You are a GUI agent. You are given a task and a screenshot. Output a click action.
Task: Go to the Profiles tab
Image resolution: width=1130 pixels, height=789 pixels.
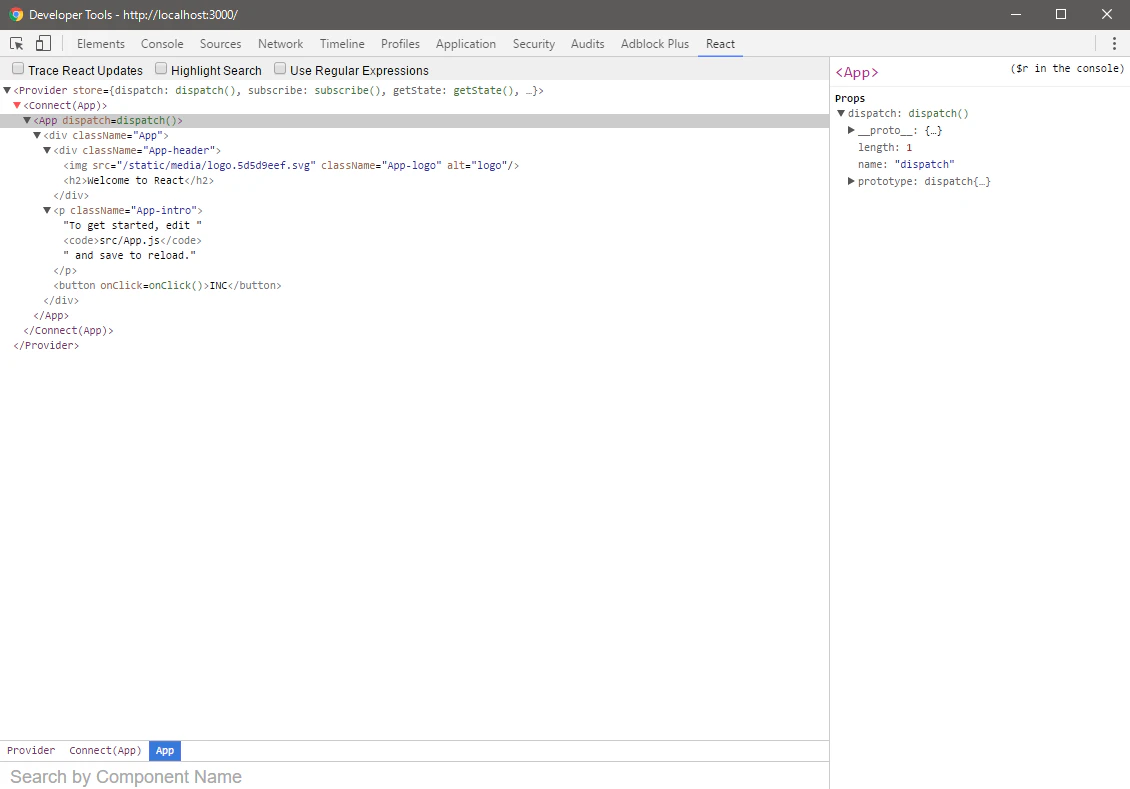(x=401, y=44)
